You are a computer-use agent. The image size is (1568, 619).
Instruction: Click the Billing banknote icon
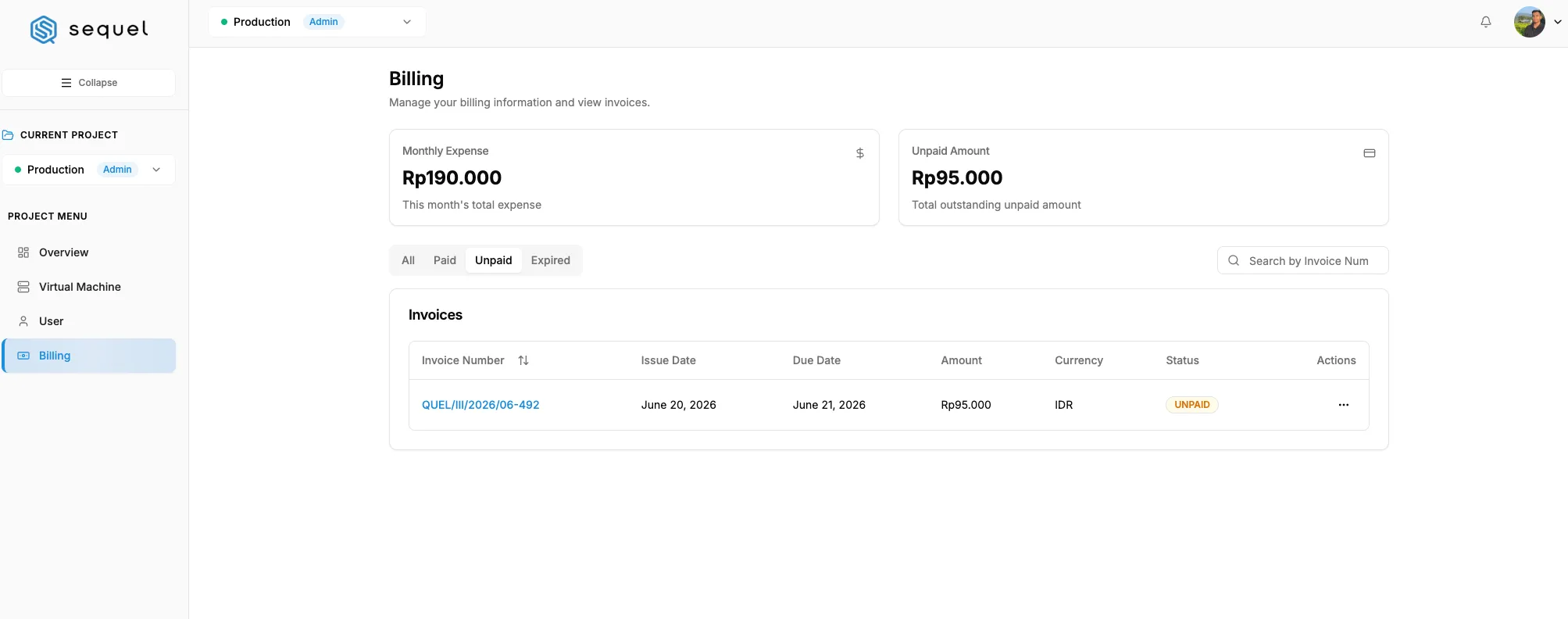[x=23, y=356]
